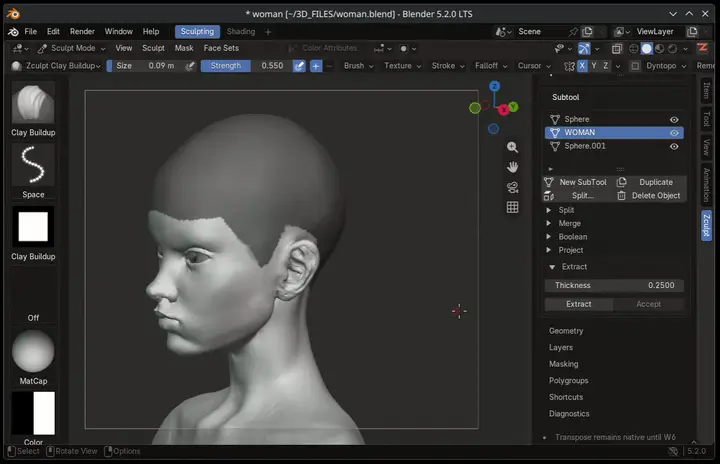Click the Extract button
The image size is (720, 464).
pyautogui.click(x=579, y=304)
